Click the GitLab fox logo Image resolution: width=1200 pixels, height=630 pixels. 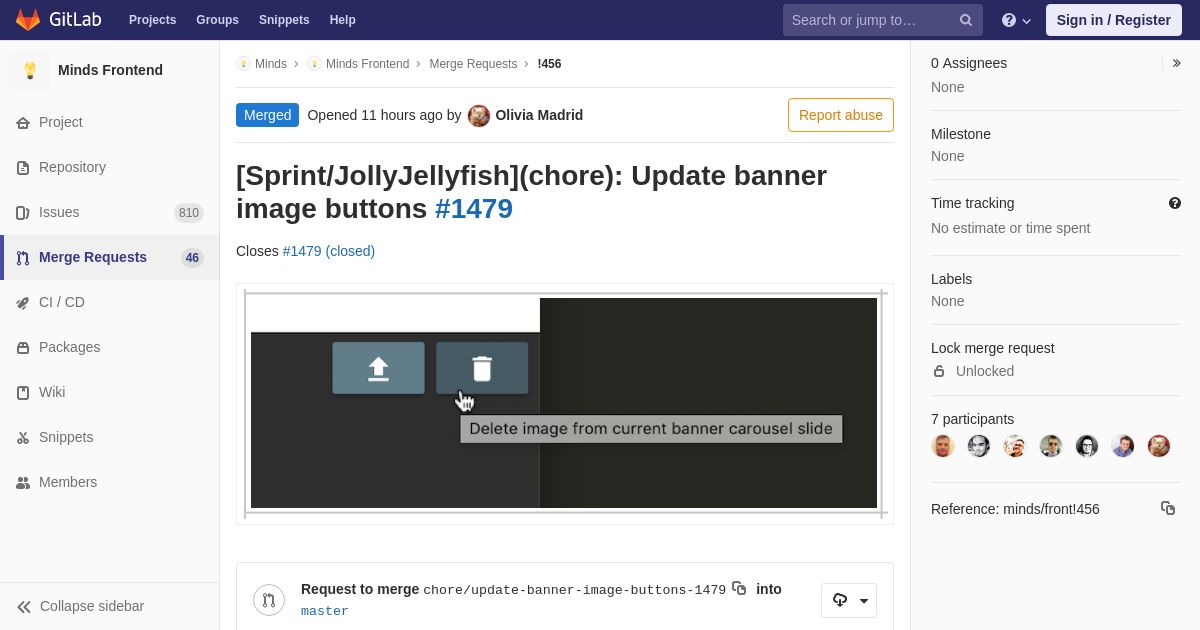click(x=28, y=20)
